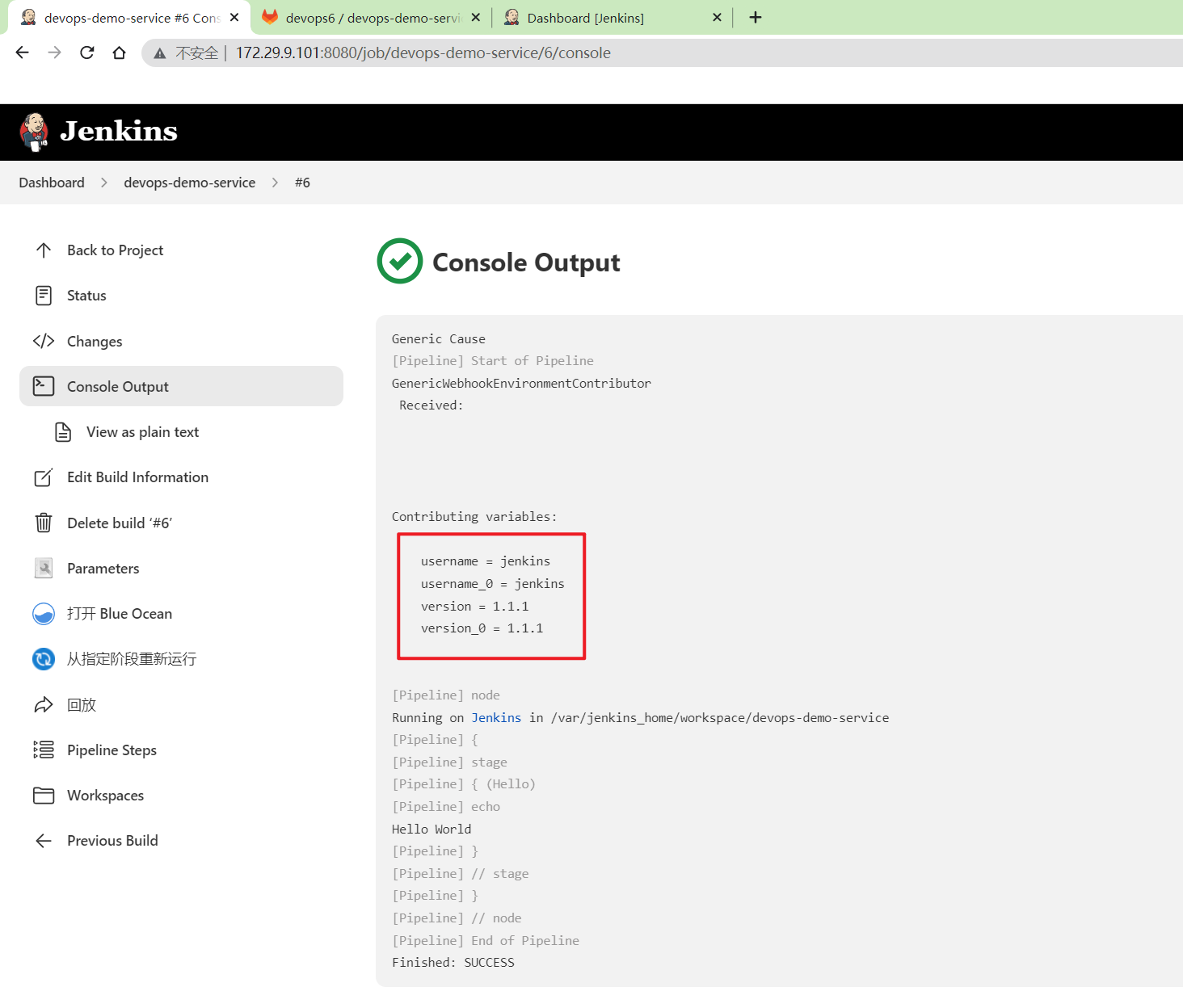Click the browser back navigation arrow

click(23, 52)
